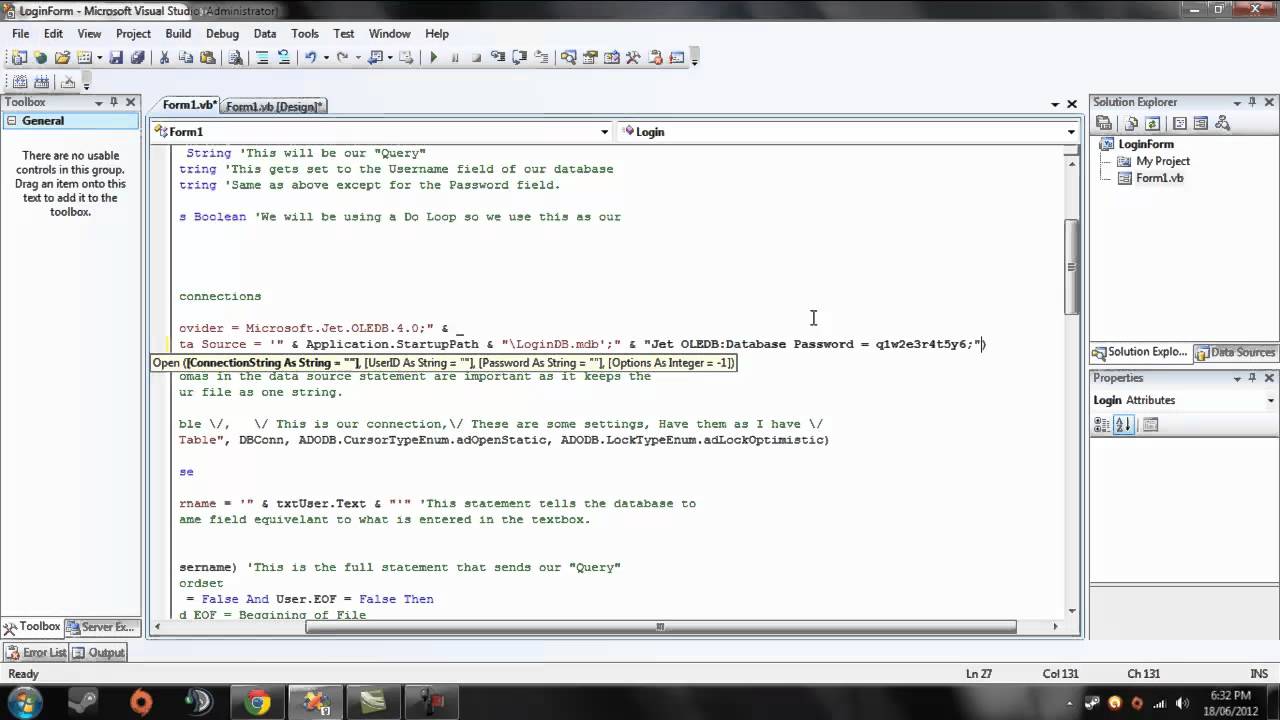Open the Form1 class dropdown
This screenshot has height=720, width=1280.
[x=604, y=132]
